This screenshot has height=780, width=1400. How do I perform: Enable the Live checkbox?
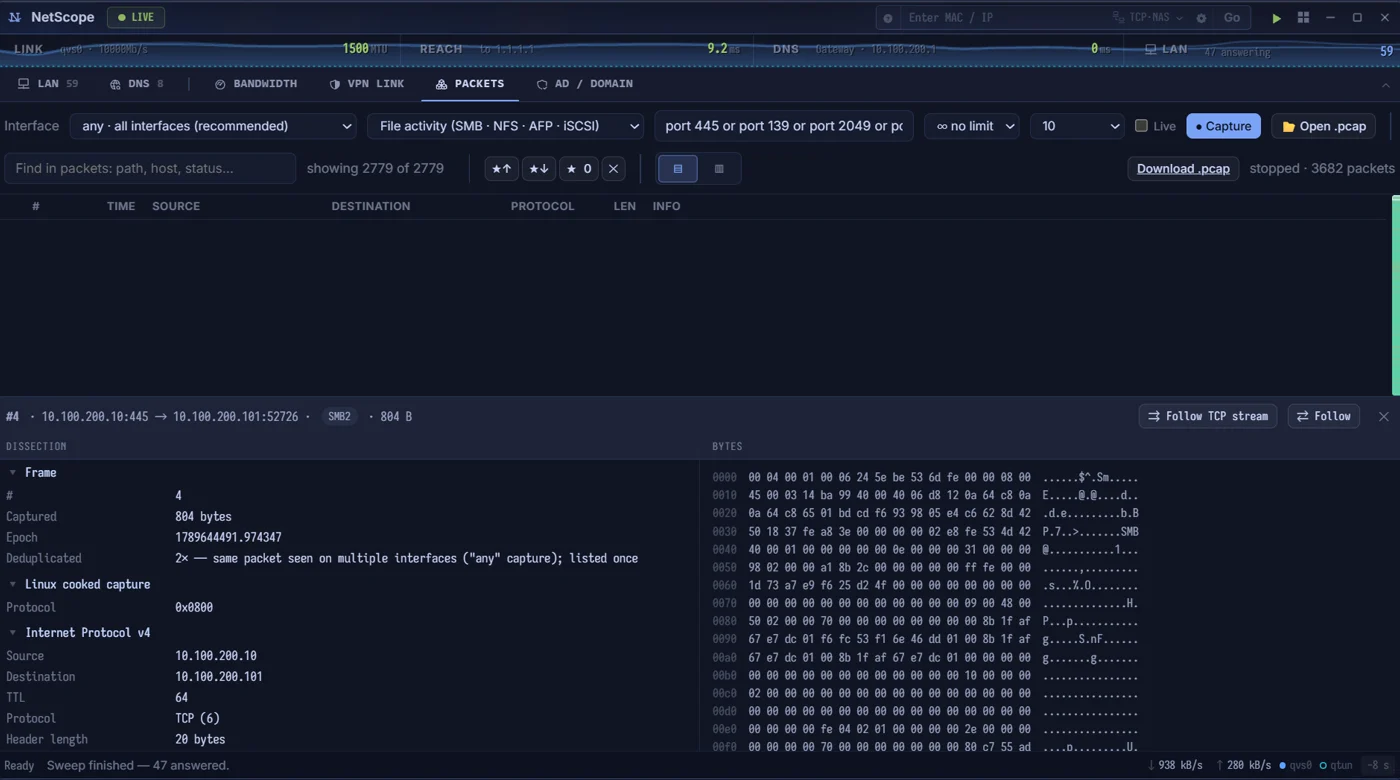[1141, 126]
